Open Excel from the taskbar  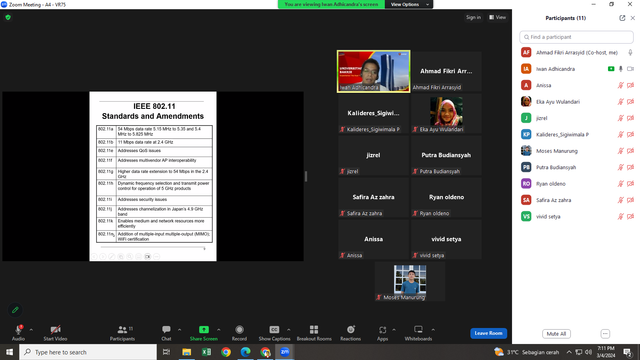(206, 352)
